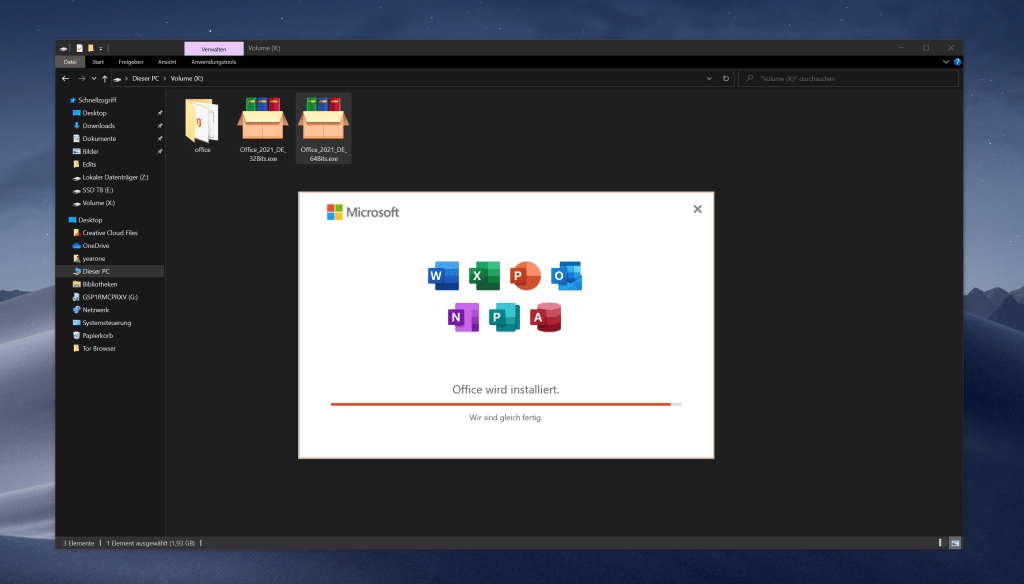Click the Excel icon in installer
Viewport: 1024px width, 584px height.
click(x=485, y=276)
